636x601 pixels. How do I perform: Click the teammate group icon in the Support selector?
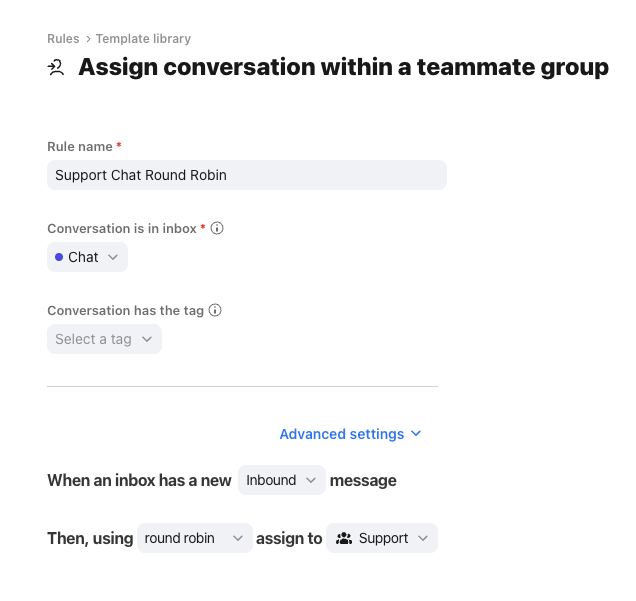[344, 538]
